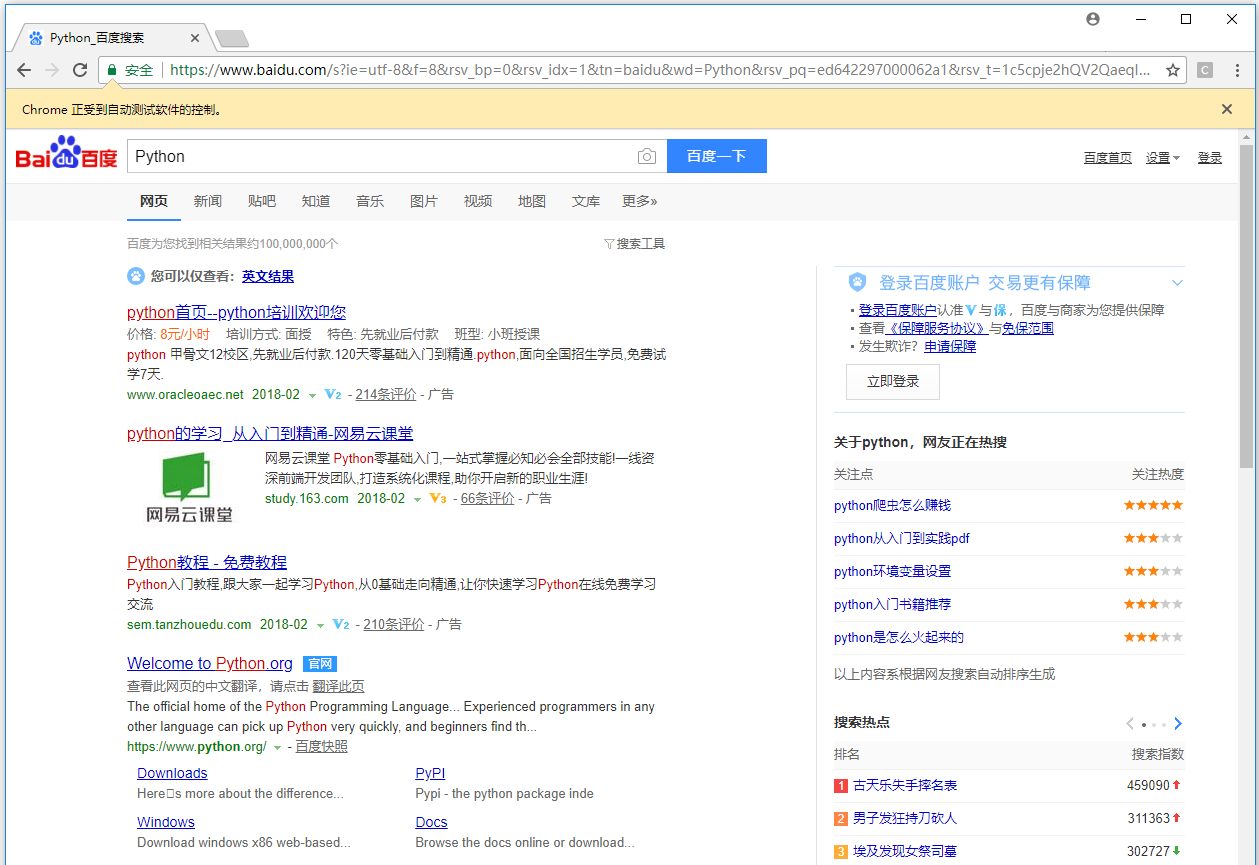The image size is (1259, 865).
Task: Click 翻译此页 link
Action: point(339,686)
